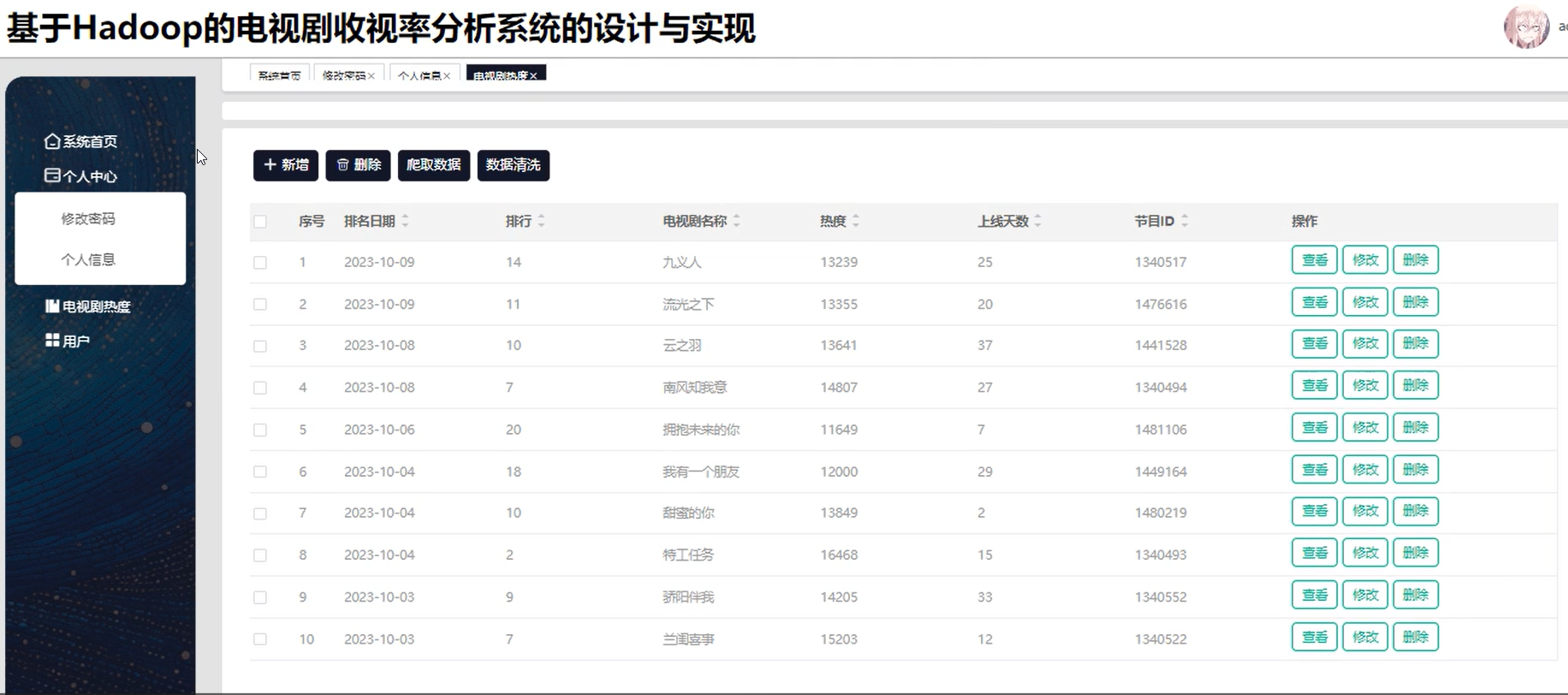
Task: Modify the 特工任务 record
Action: [x=1365, y=553]
